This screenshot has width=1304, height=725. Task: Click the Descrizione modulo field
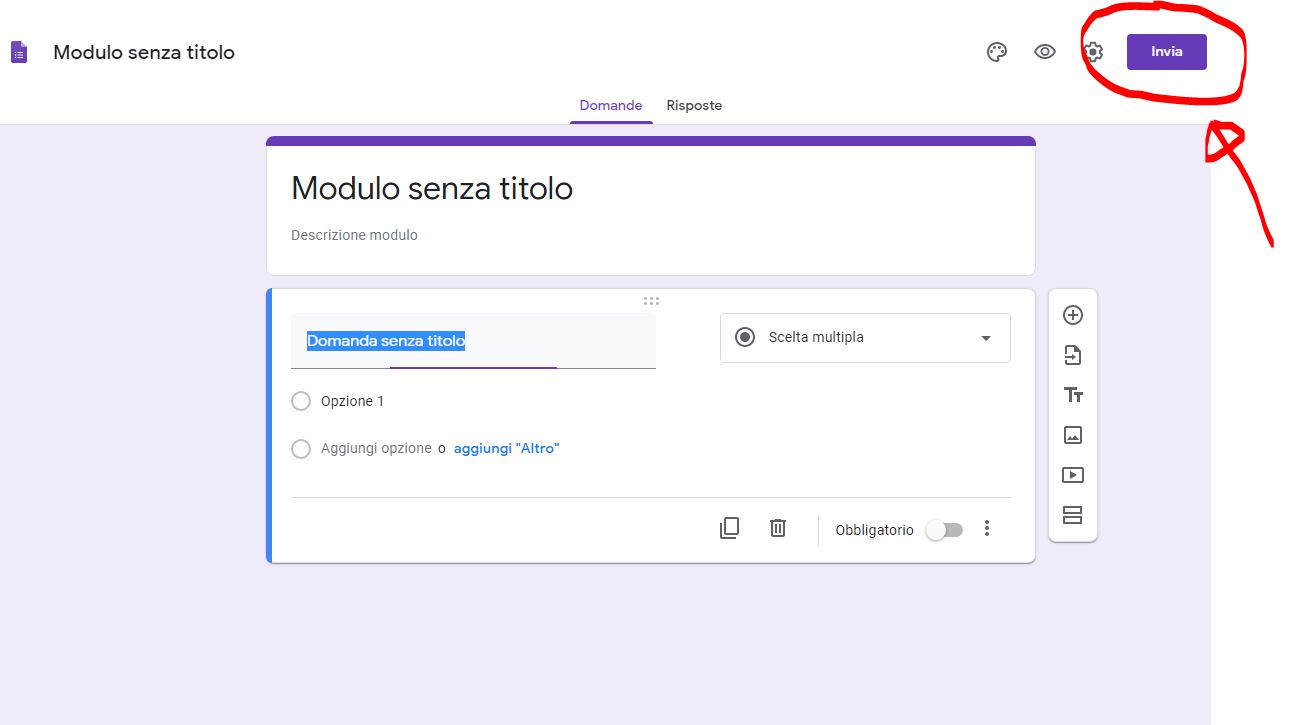(355, 235)
